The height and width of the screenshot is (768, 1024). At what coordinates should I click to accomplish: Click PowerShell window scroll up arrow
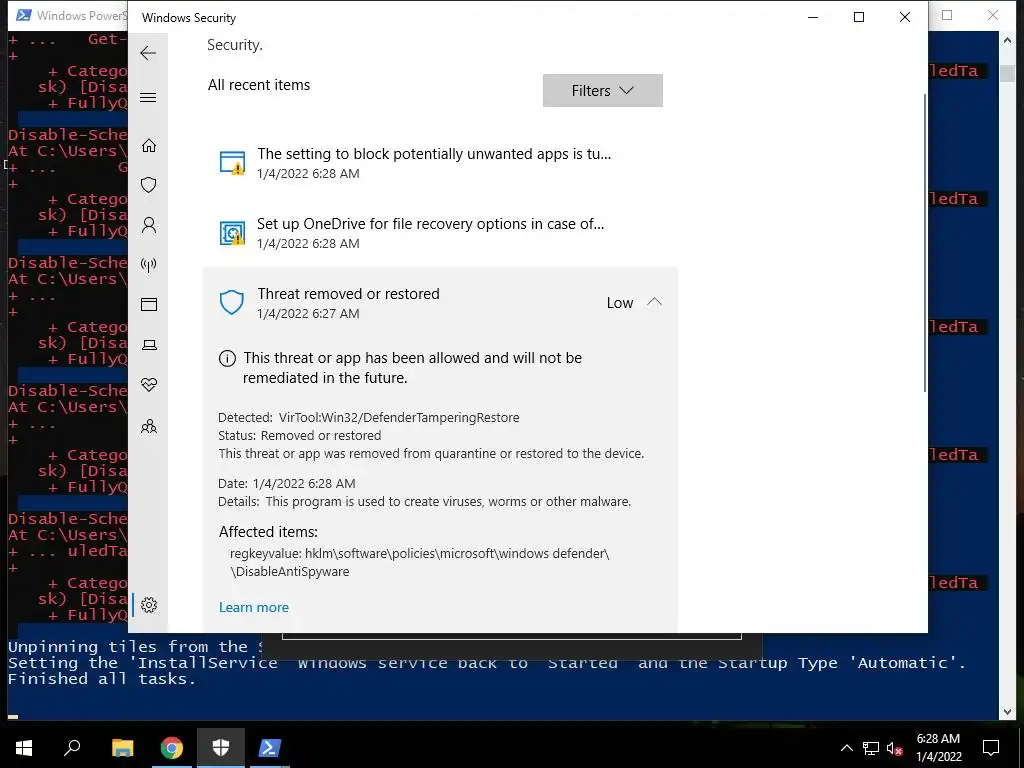(1006, 40)
